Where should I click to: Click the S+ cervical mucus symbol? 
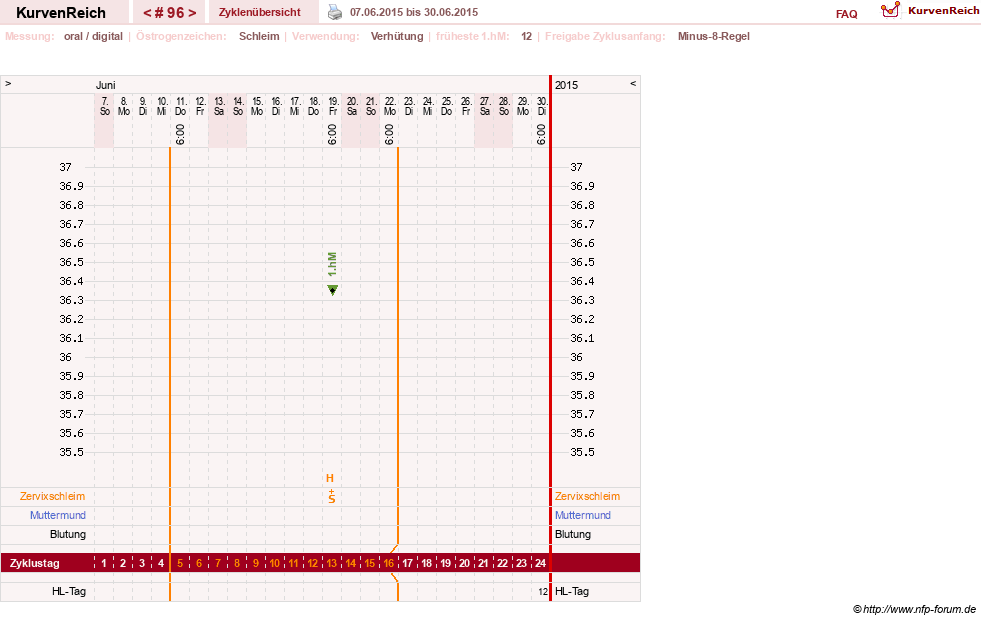[332, 497]
